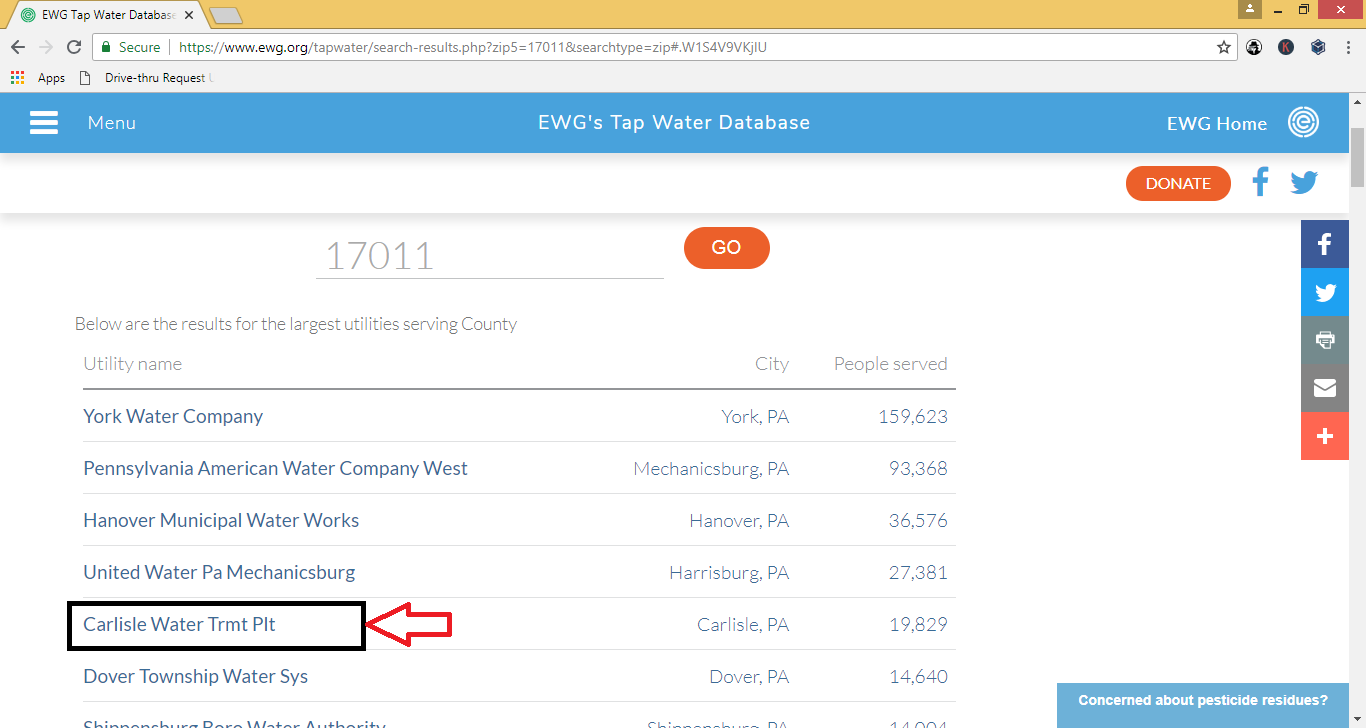This screenshot has width=1366, height=728.
Task: Click the Mechanicsburg, PA city cell
Action: pos(711,468)
